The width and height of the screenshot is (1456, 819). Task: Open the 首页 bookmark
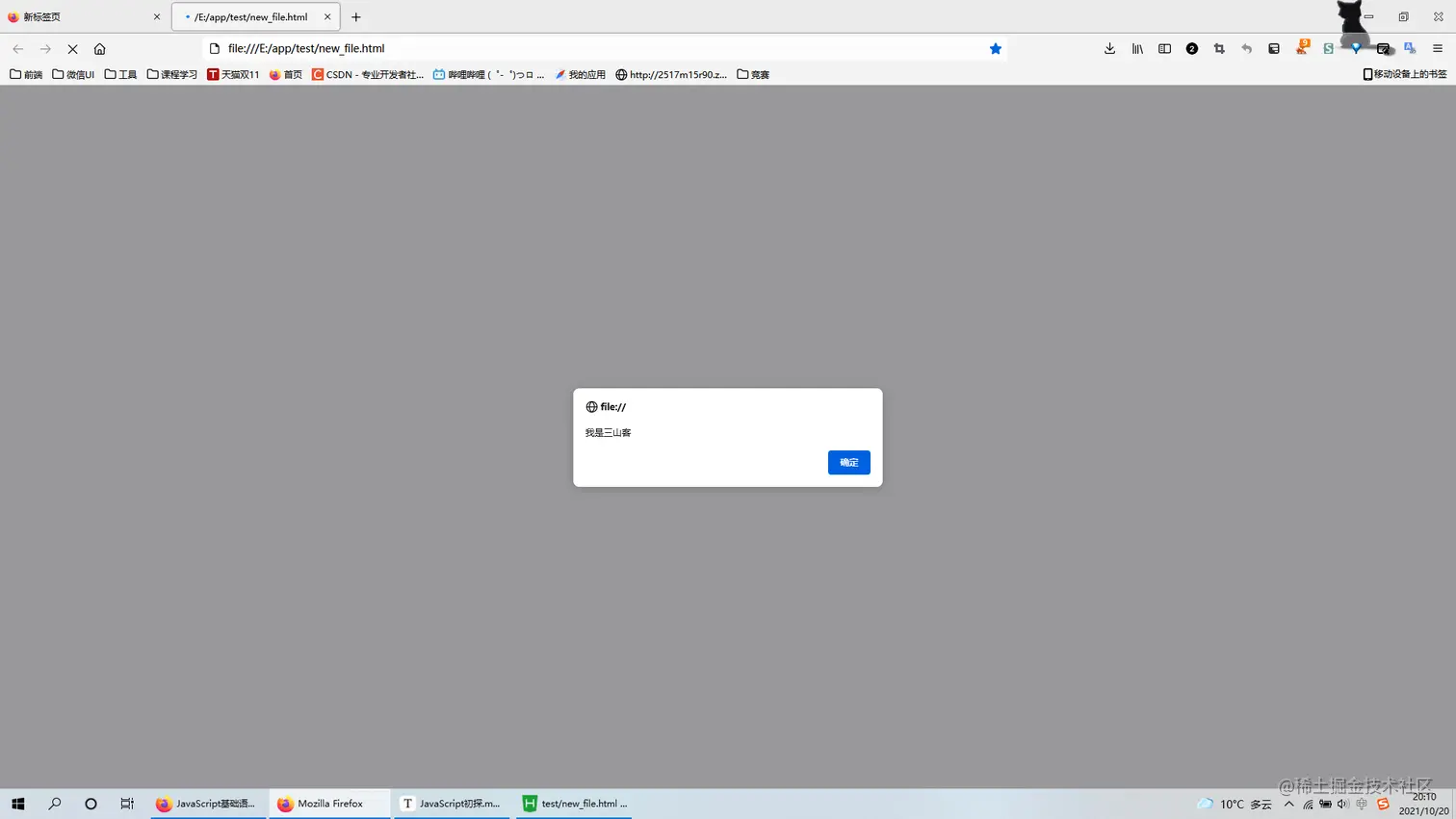285,74
